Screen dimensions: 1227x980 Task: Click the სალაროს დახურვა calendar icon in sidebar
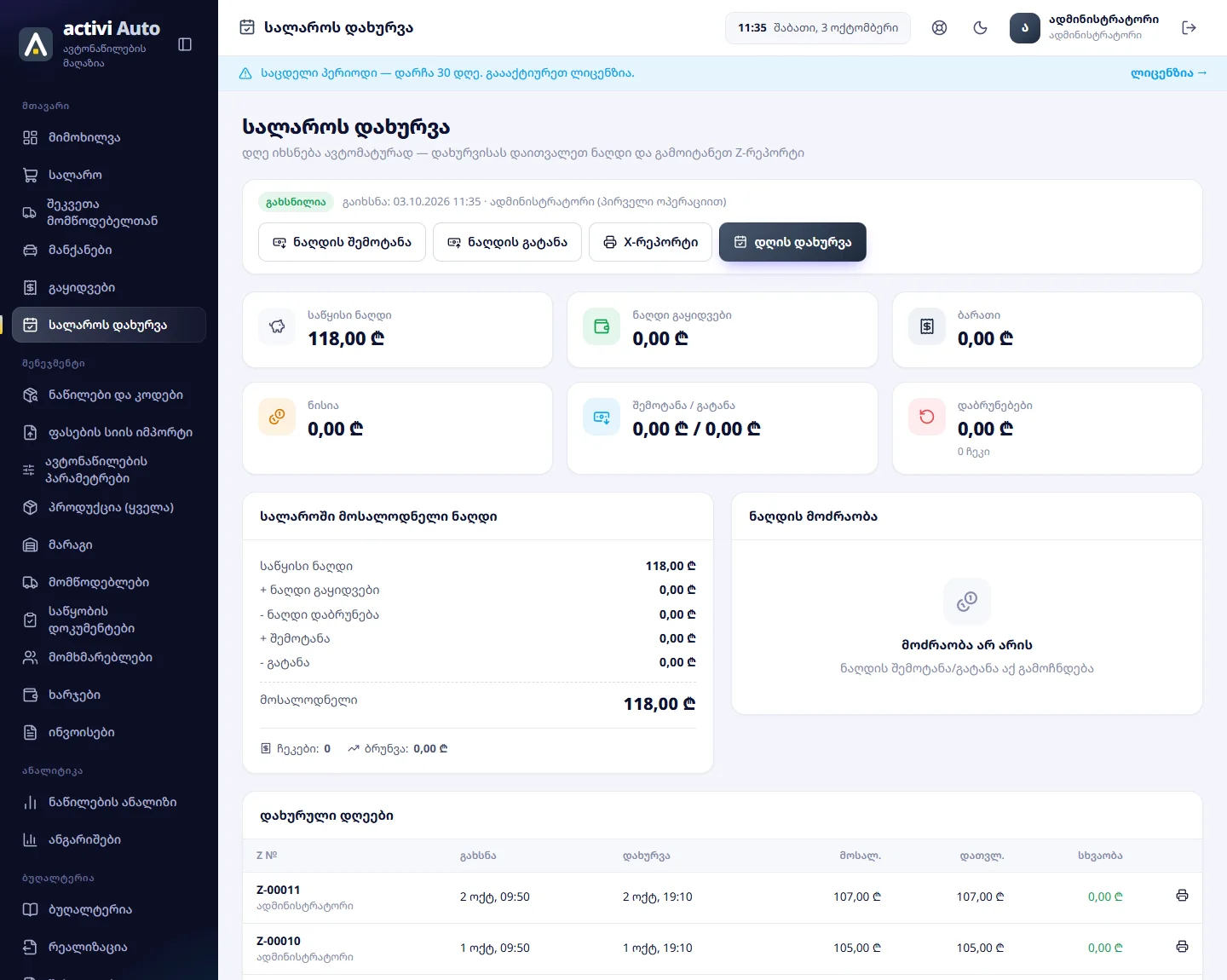pyautogui.click(x=30, y=325)
